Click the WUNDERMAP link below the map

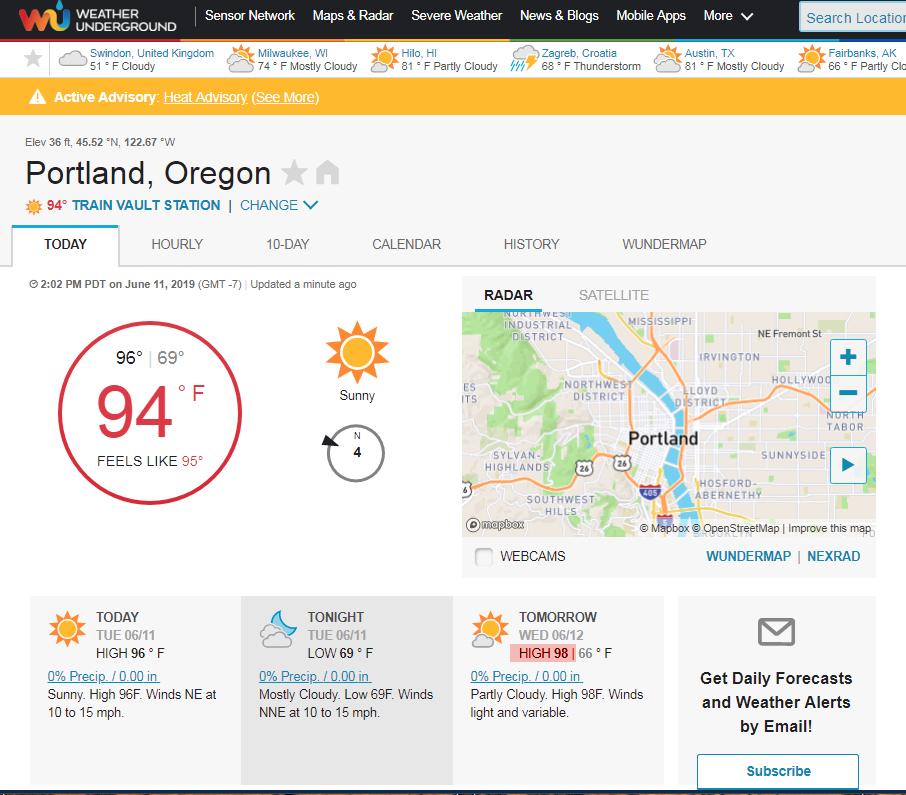tap(748, 556)
